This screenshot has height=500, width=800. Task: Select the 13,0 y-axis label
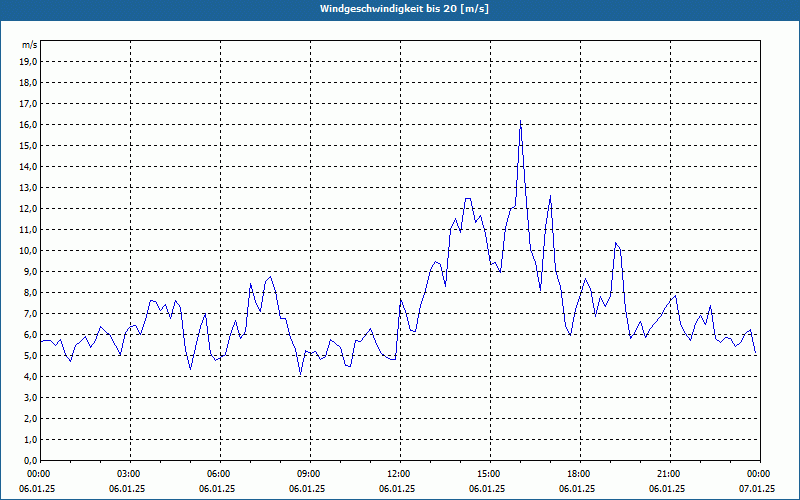point(28,188)
